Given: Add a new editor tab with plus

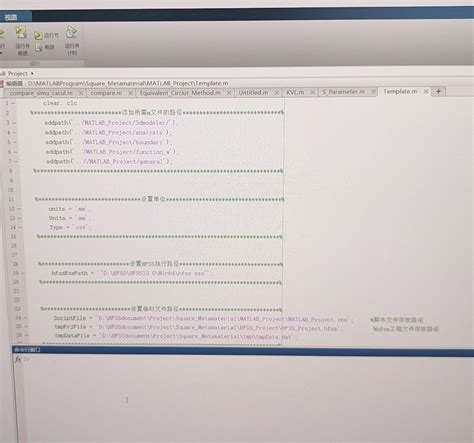Looking at the screenshot, I should [x=438, y=91].
